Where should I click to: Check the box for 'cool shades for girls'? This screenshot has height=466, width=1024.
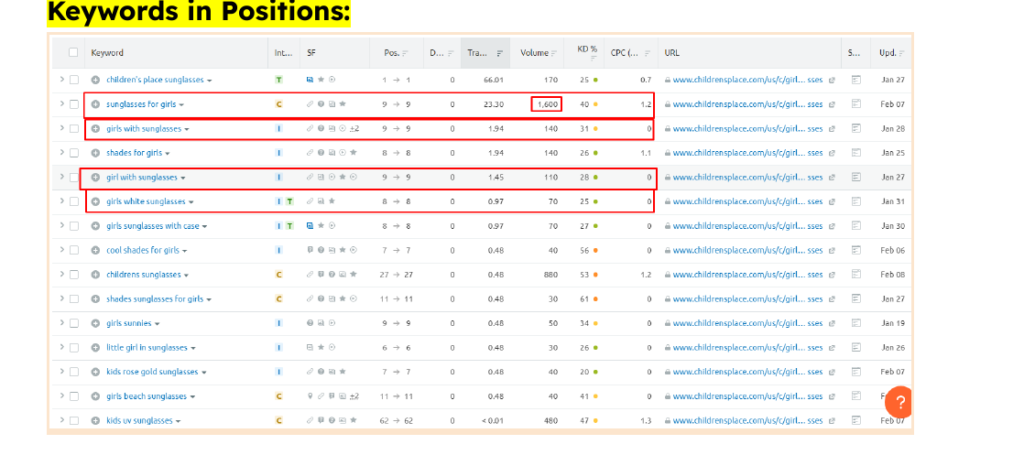point(74,251)
